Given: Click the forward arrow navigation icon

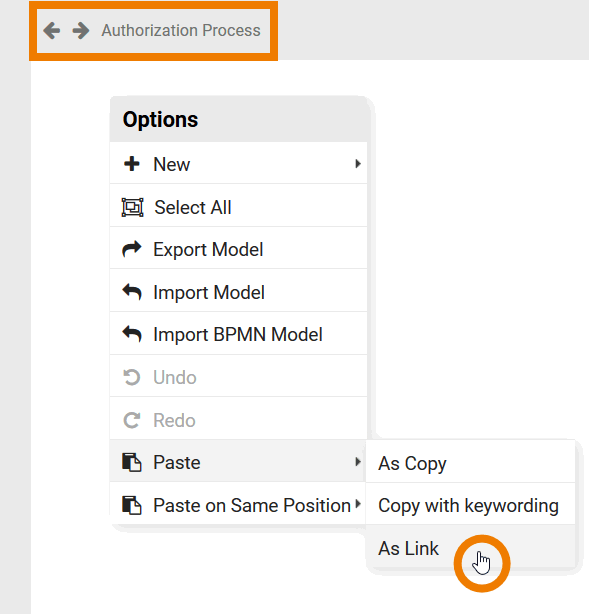Looking at the screenshot, I should point(81,31).
